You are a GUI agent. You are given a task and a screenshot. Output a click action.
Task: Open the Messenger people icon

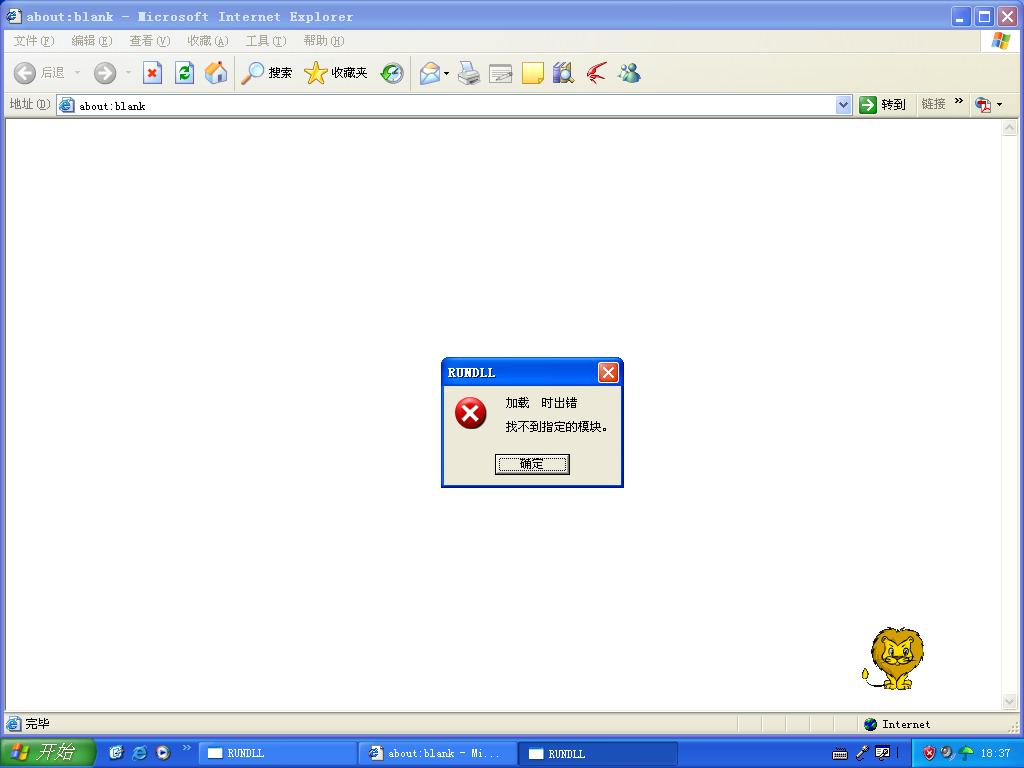click(x=630, y=73)
